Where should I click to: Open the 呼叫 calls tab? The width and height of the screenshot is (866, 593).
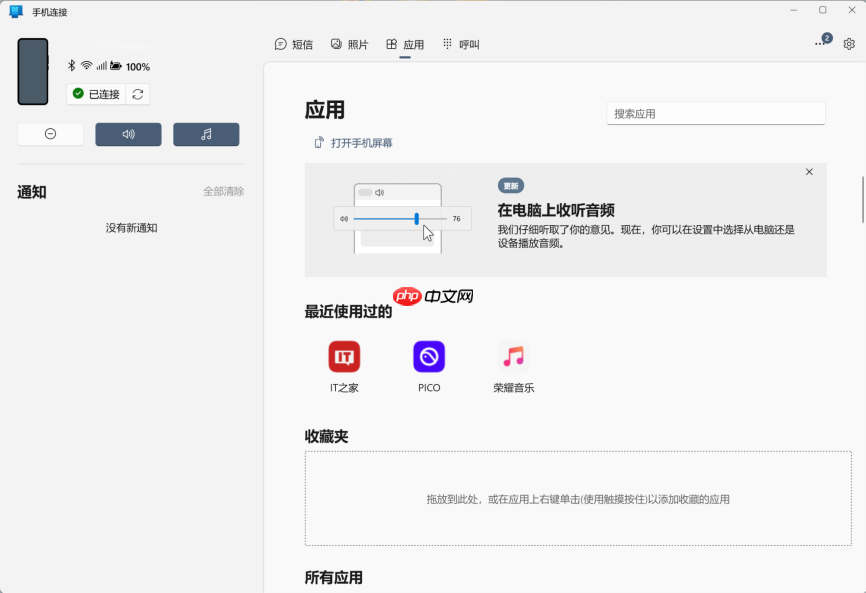point(461,45)
